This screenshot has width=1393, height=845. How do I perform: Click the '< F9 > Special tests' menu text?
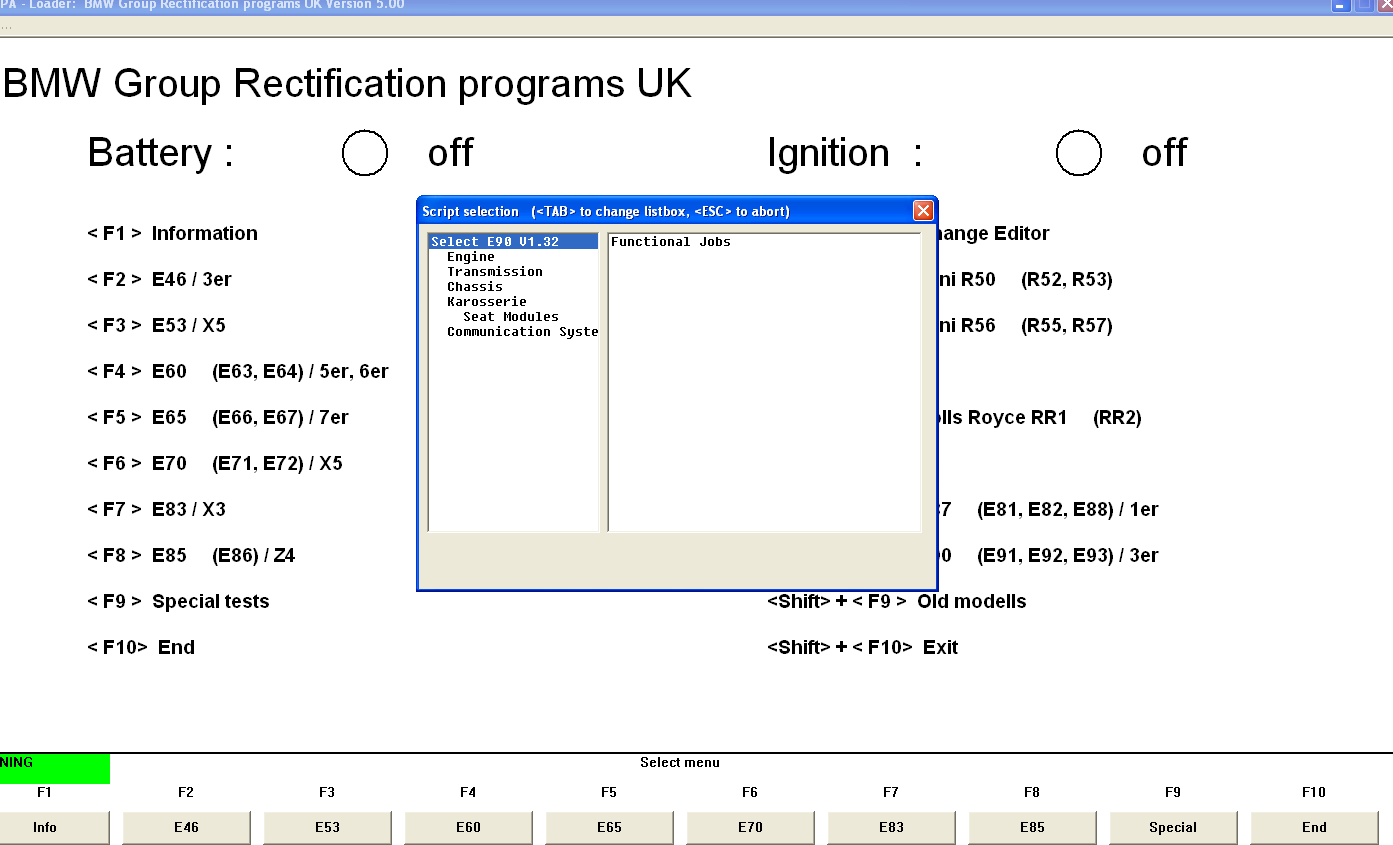(178, 601)
